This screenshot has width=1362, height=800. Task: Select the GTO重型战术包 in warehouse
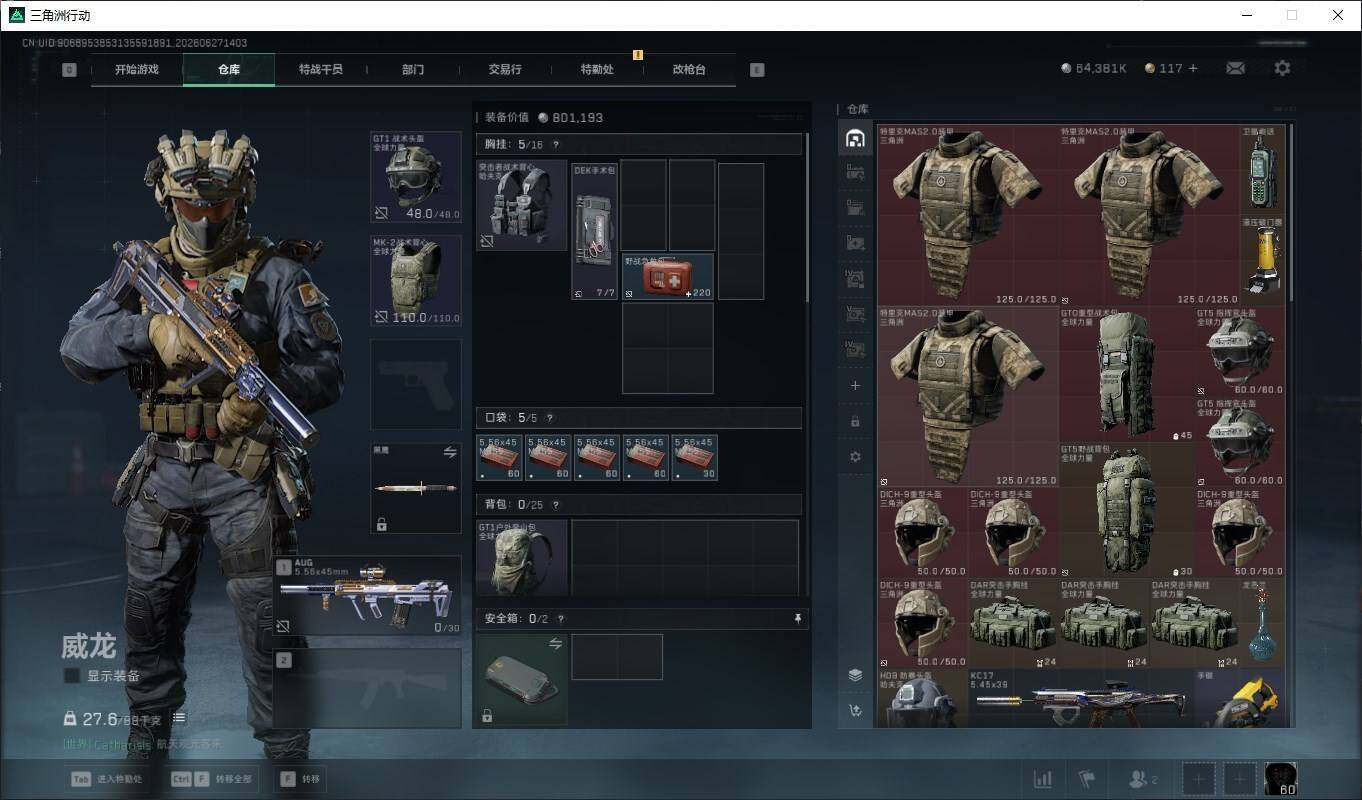(x=1127, y=375)
